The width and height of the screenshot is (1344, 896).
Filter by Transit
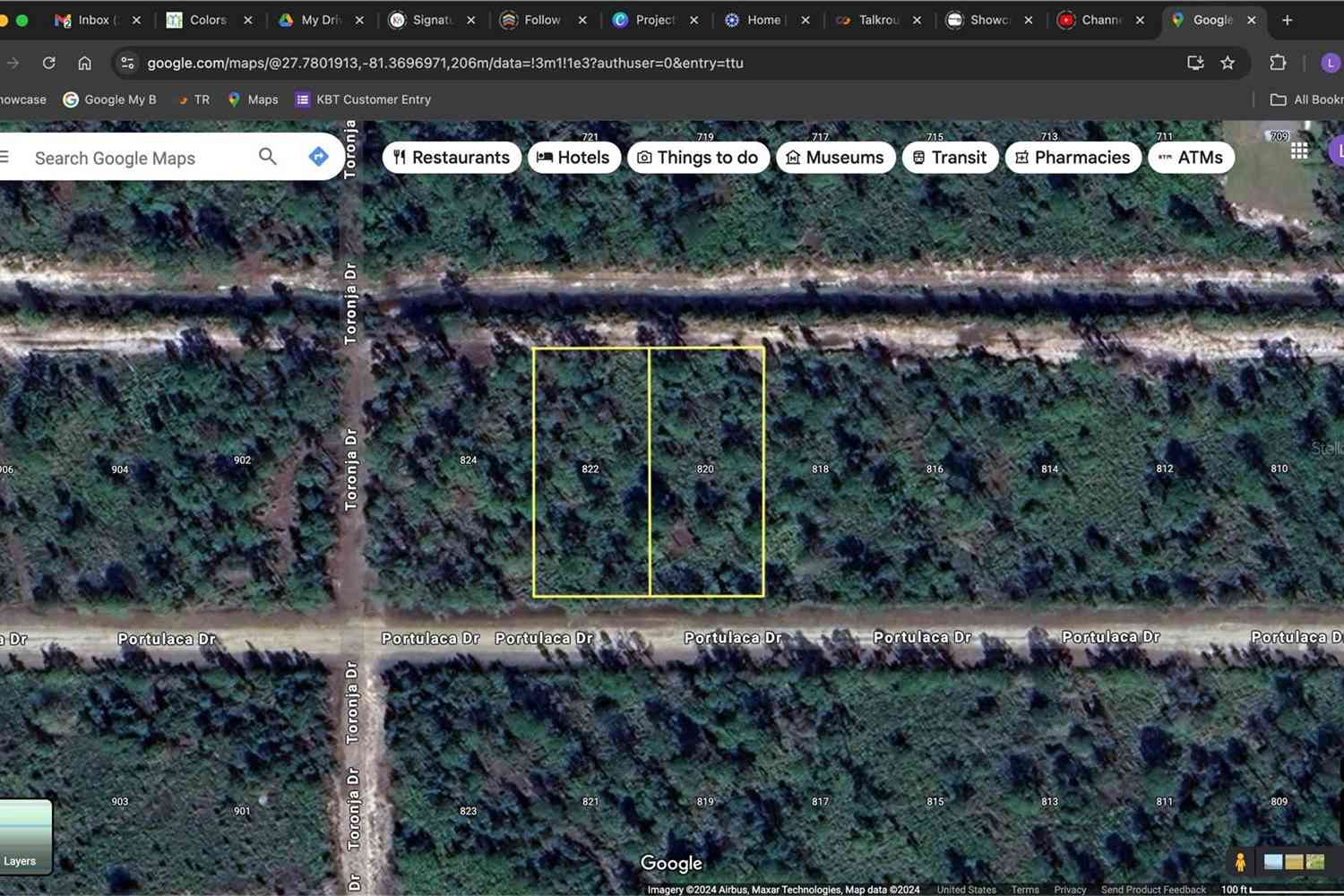click(950, 158)
